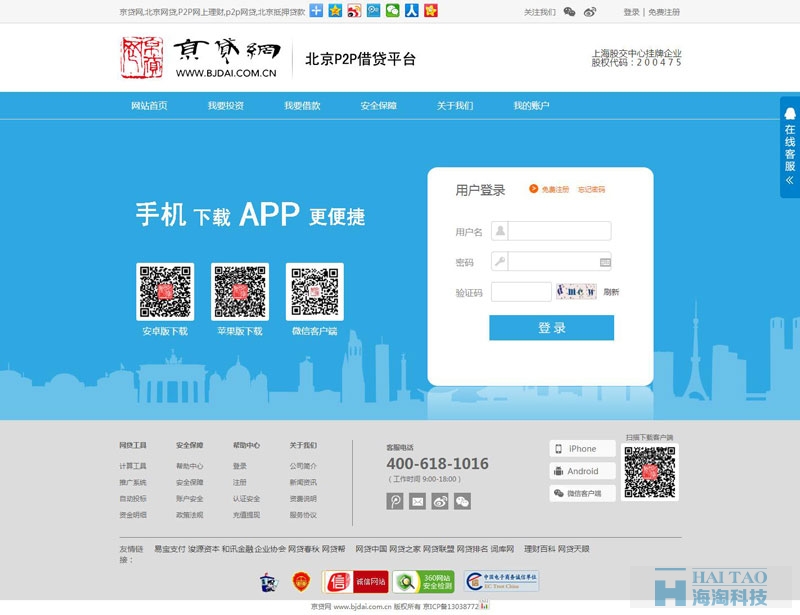Open 我要投资 navigation tab

(x=226, y=106)
